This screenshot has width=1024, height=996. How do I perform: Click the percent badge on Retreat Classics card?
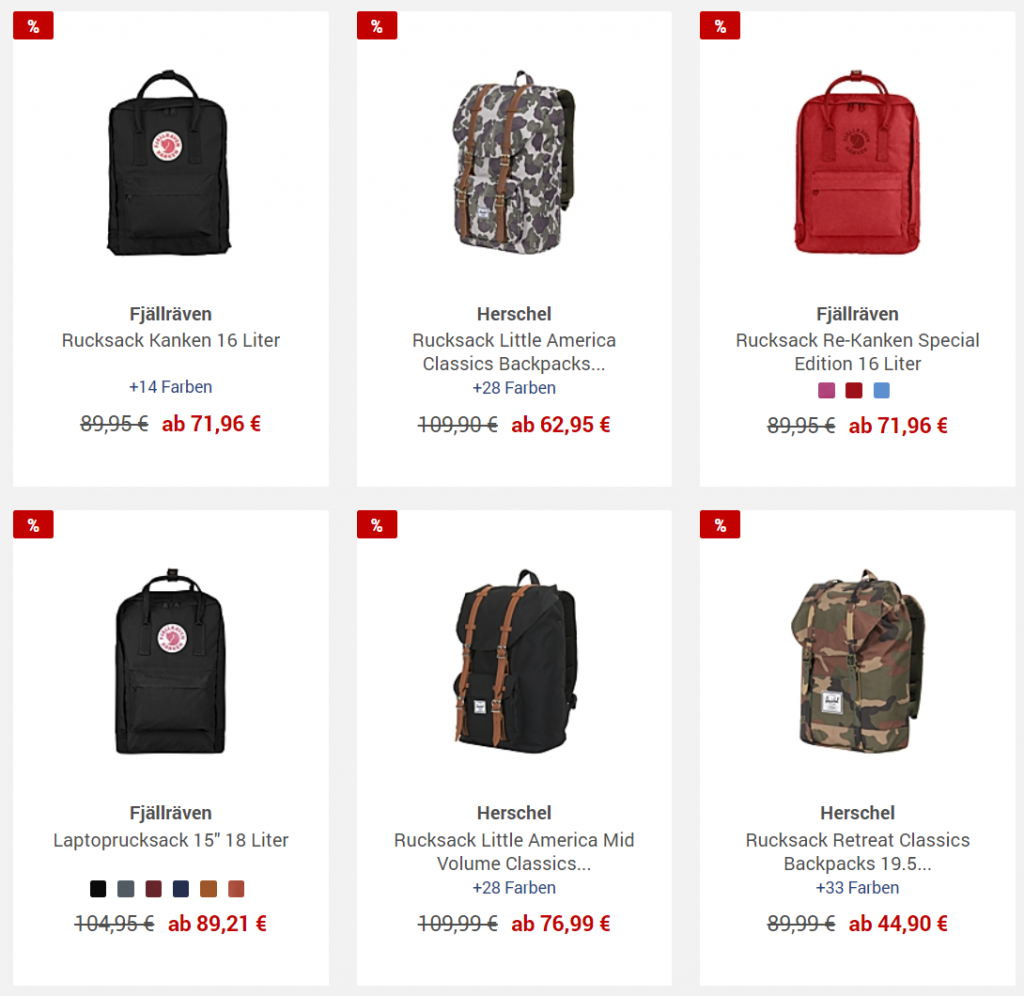(x=720, y=524)
